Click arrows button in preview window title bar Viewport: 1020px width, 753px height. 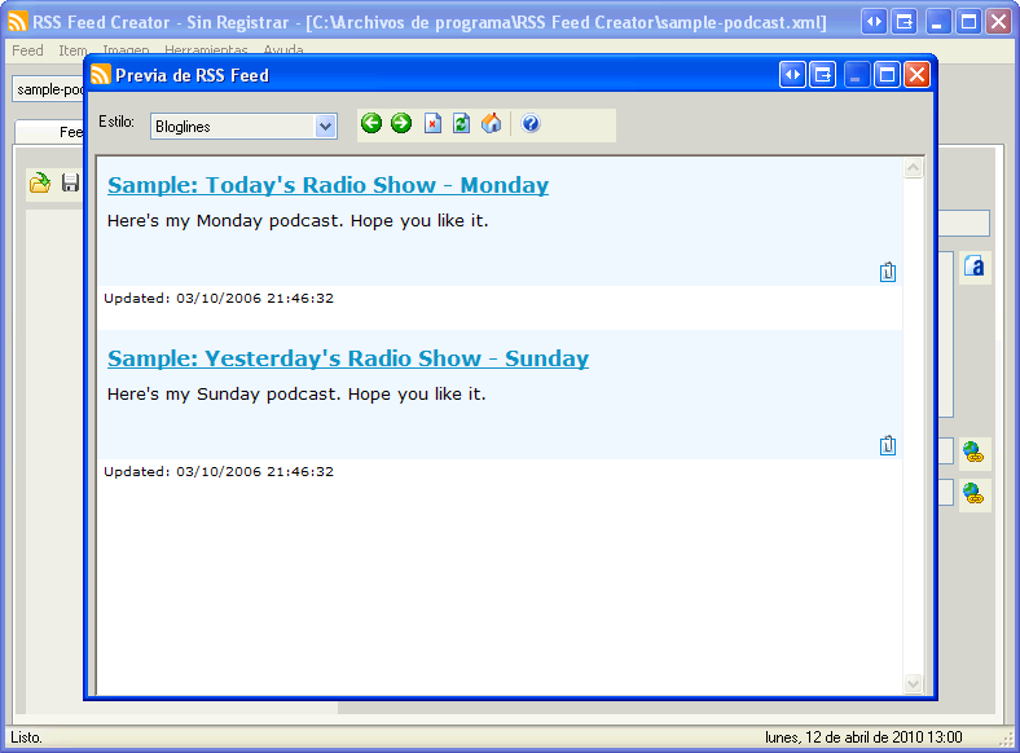click(x=792, y=75)
